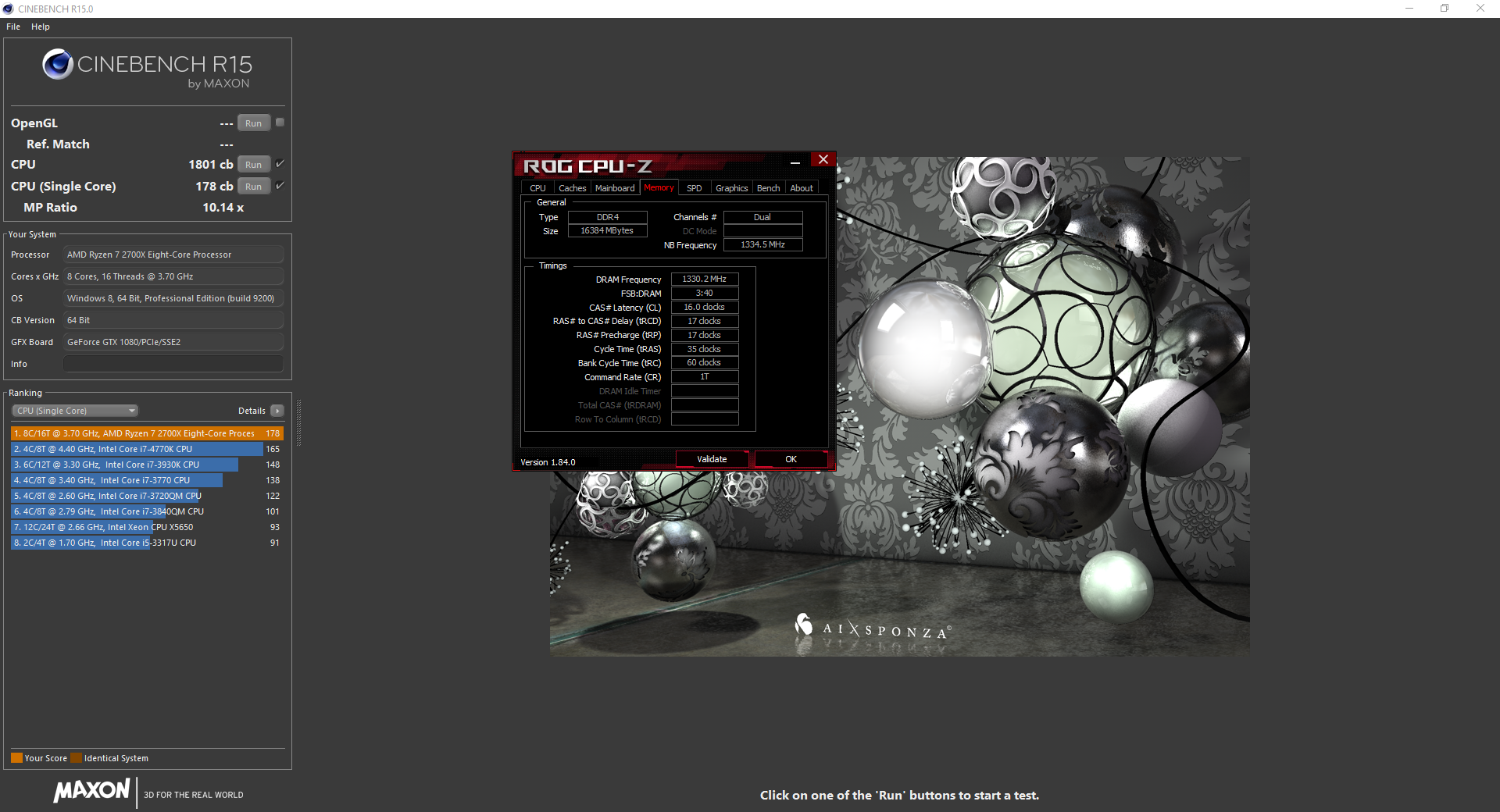
Task: Select ranking row 'AMD Ryzen 7 2700X'
Action: (147, 433)
